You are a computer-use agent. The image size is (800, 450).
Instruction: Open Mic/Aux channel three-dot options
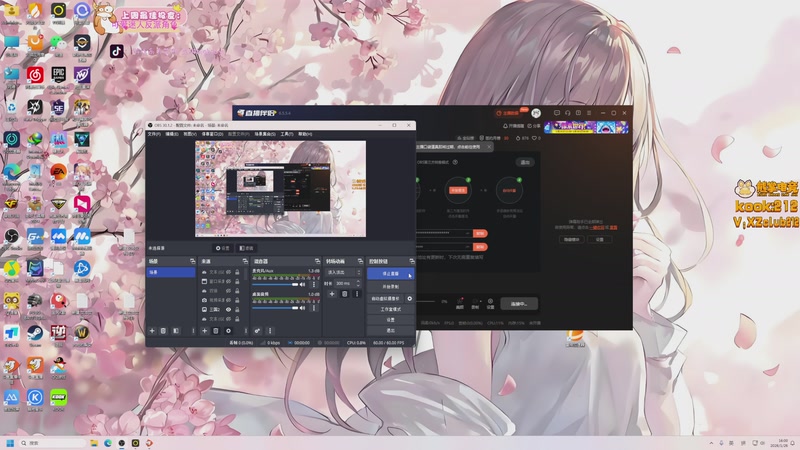(x=314, y=284)
